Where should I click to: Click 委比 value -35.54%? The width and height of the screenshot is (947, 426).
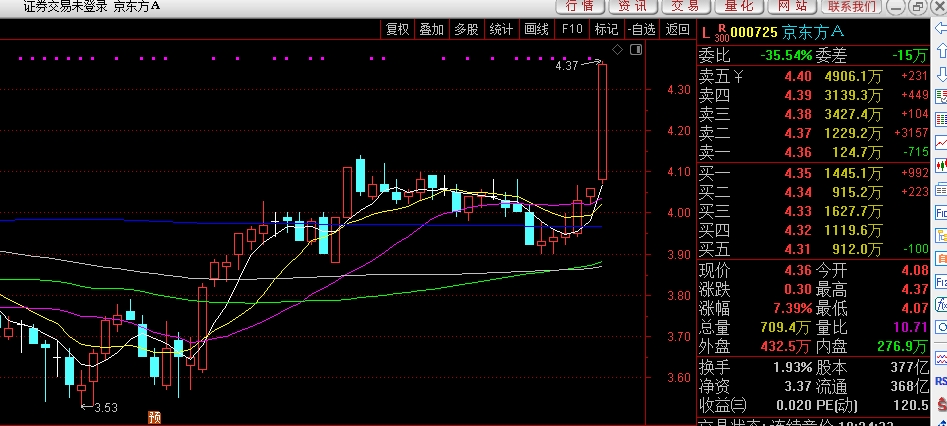(x=786, y=56)
